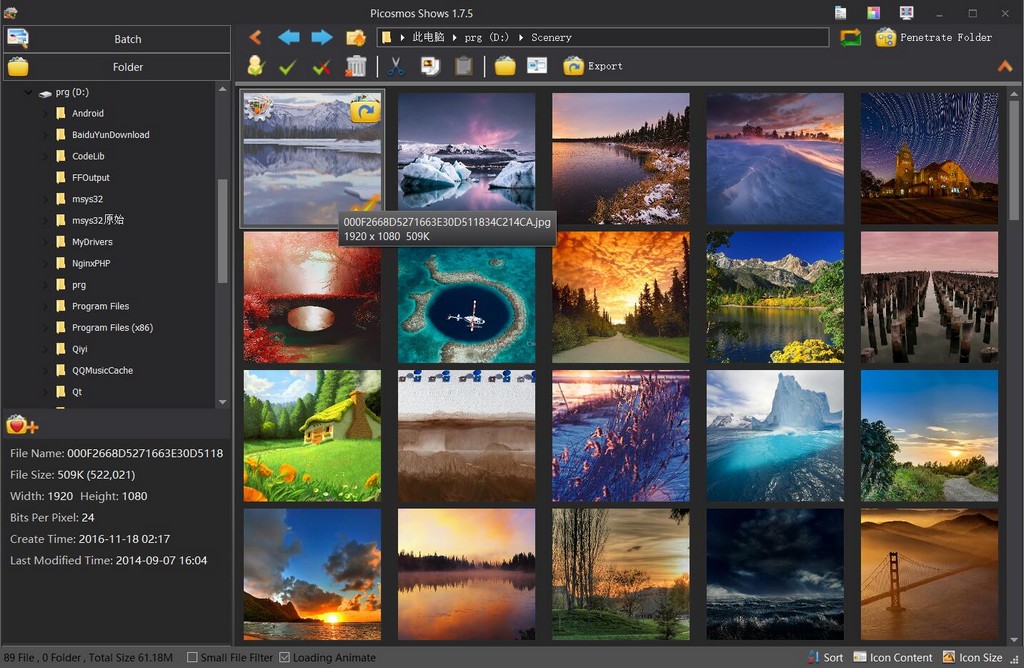Expand the Android folder in tree
Image resolution: width=1024 pixels, height=668 pixels.
pyautogui.click(x=45, y=113)
